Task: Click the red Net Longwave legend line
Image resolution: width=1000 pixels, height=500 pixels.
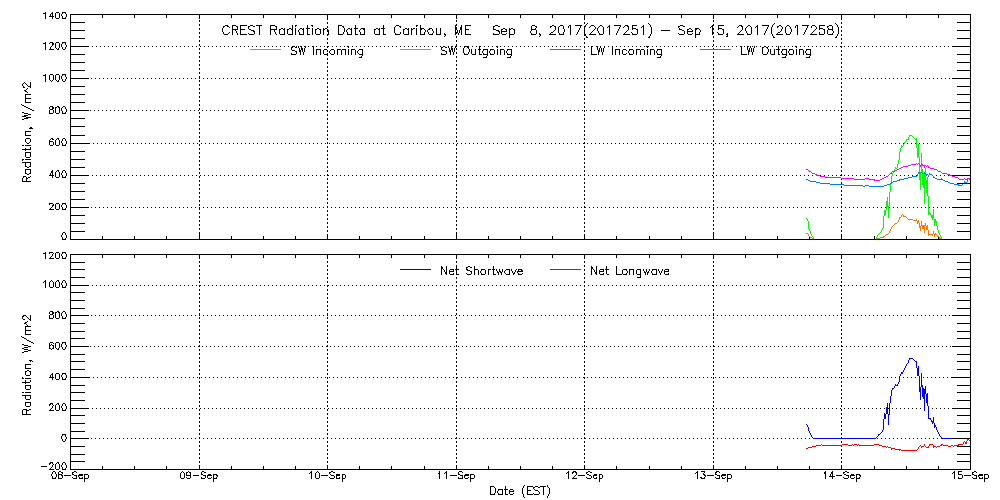Action: click(x=566, y=269)
